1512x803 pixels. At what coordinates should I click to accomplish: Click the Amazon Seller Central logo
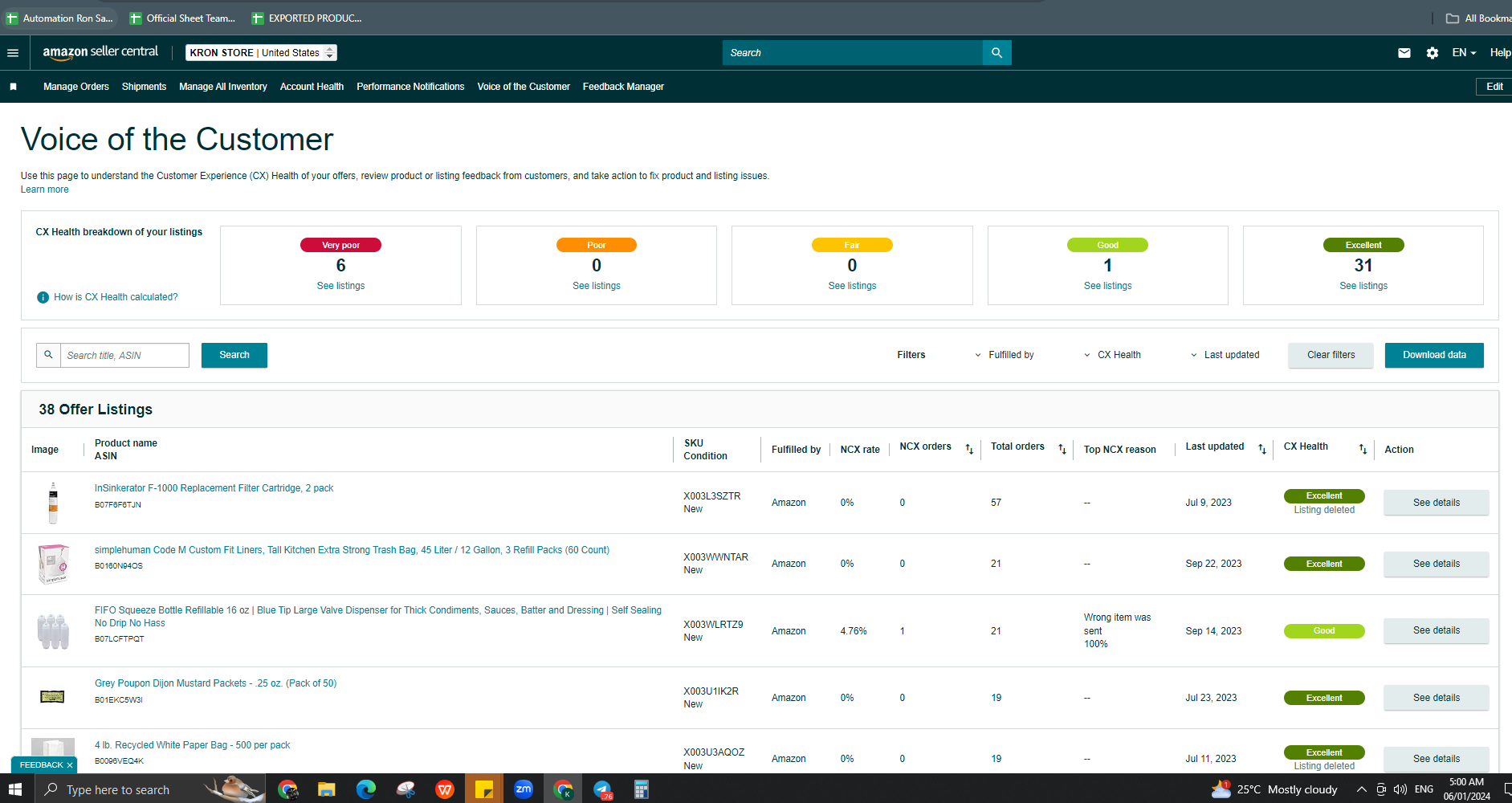tap(100, 52)
